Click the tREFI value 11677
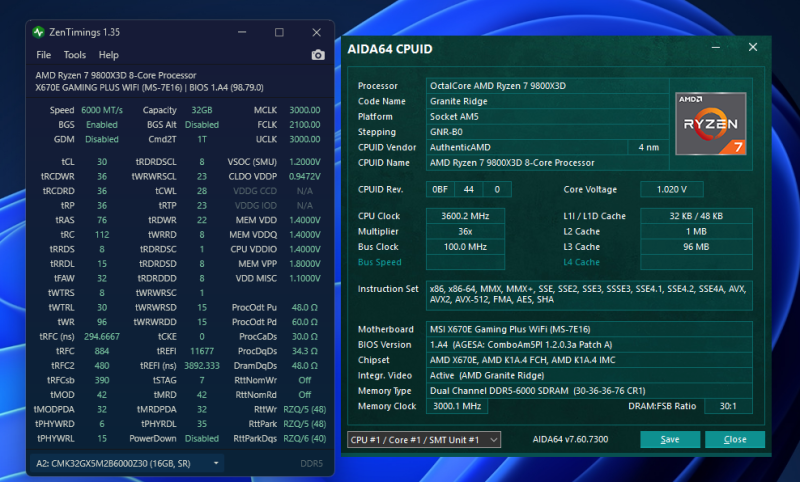800x482 pixels. (202, 351)
